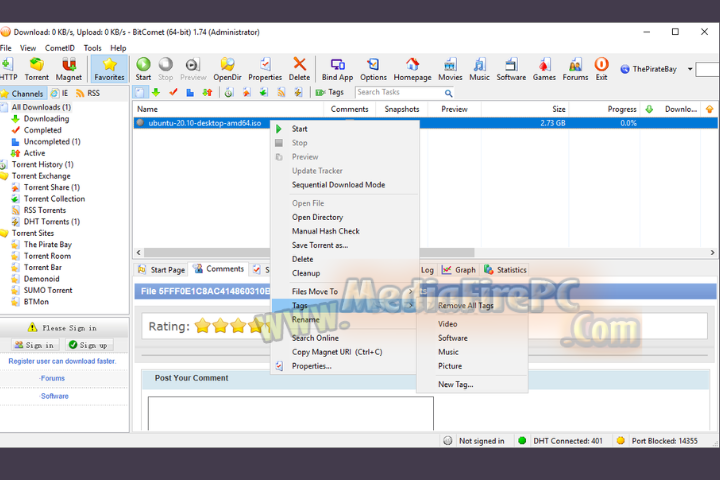
Task: Expand the ThePirateBay search engine dropdown
Action: (x=690, y=69)
